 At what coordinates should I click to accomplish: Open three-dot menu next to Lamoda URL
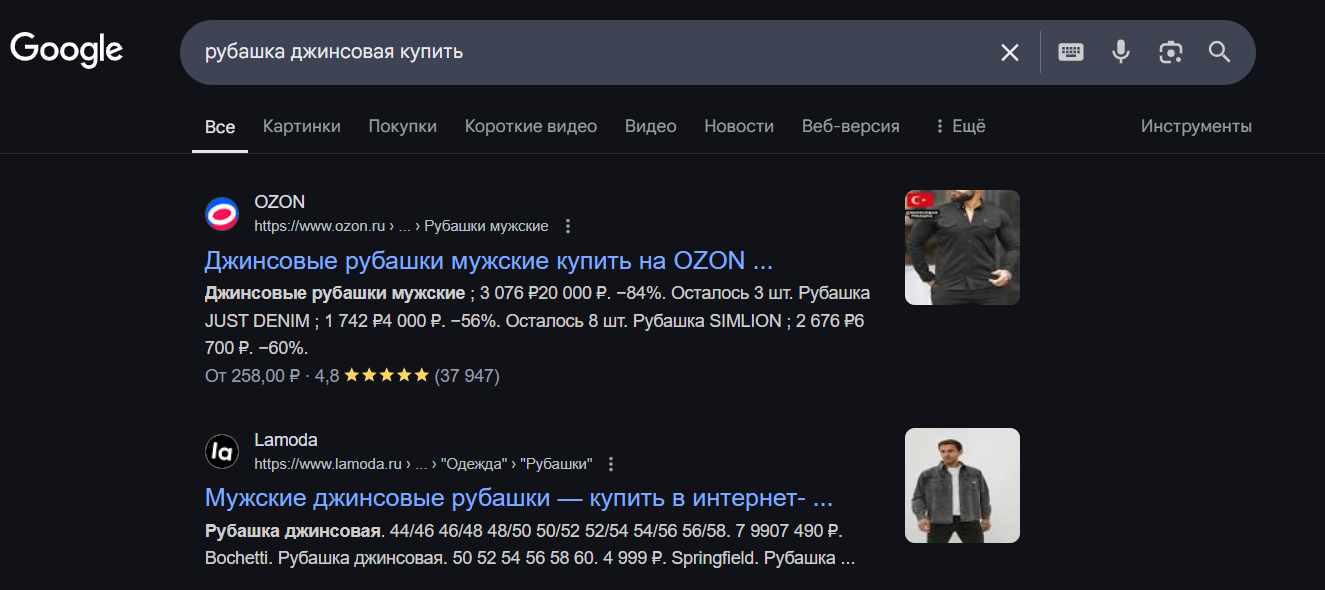(611, 464)
